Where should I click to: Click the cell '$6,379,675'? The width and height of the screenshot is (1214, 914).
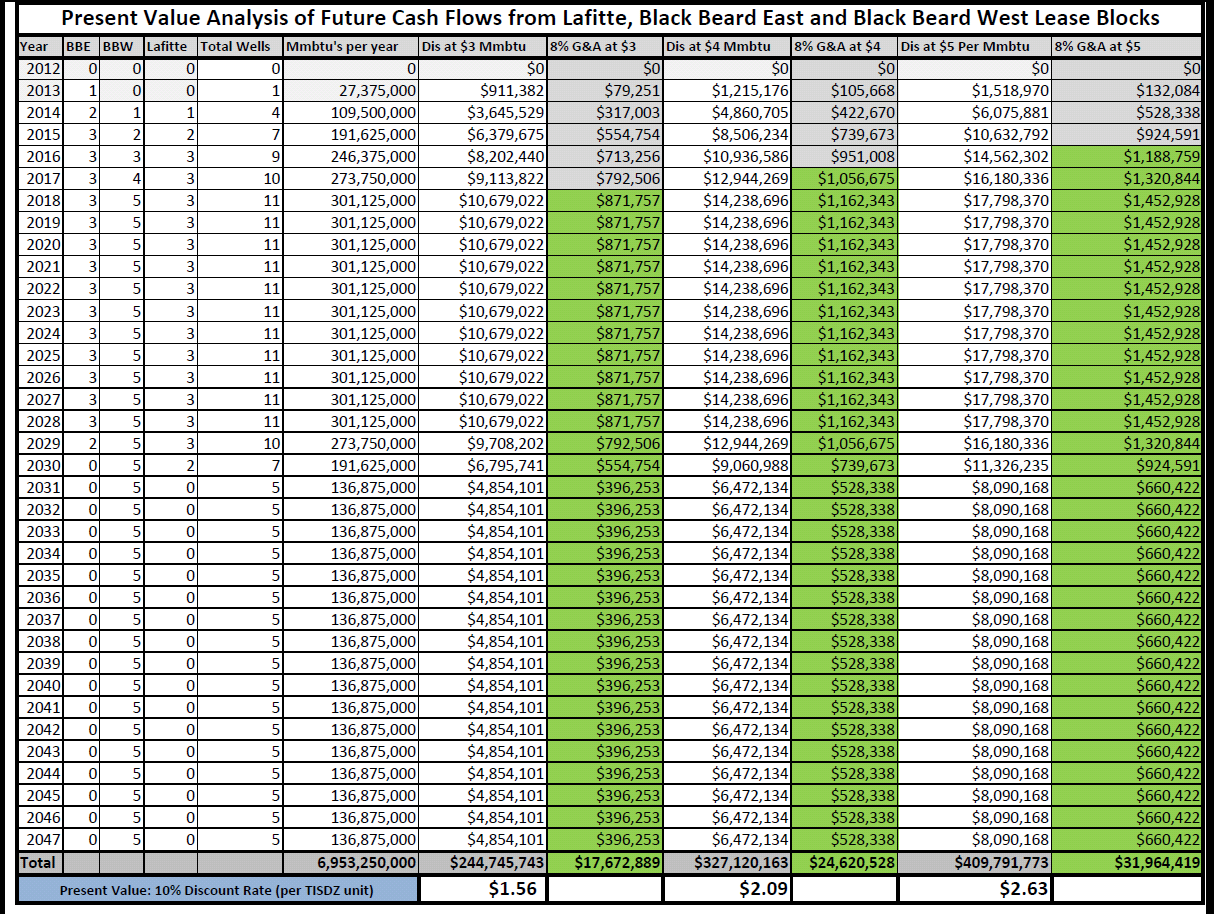[x=483, y=135]
